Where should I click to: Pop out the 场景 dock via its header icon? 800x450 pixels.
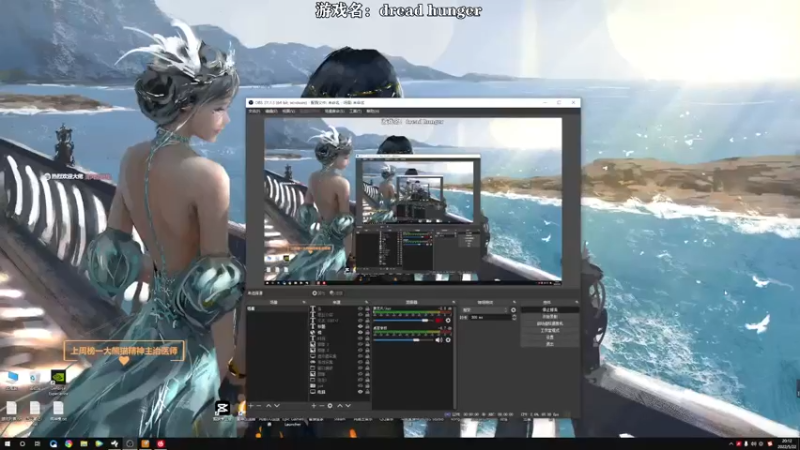tap(304, 302)
